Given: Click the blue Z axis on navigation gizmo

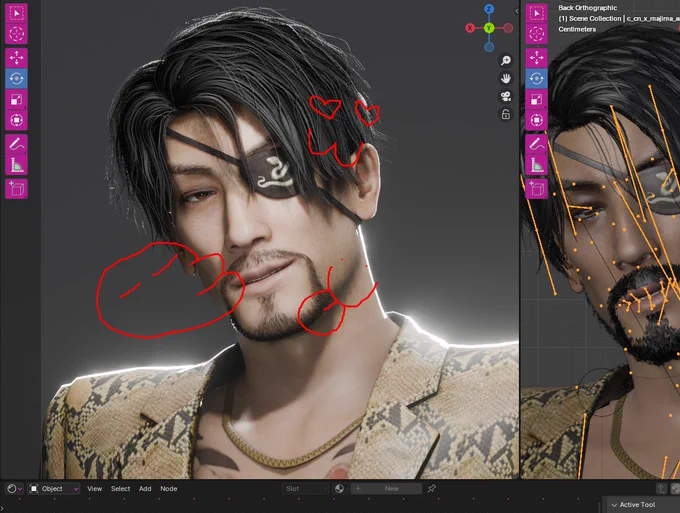Looking at the screenshot, I should click(x=489, y=9).
